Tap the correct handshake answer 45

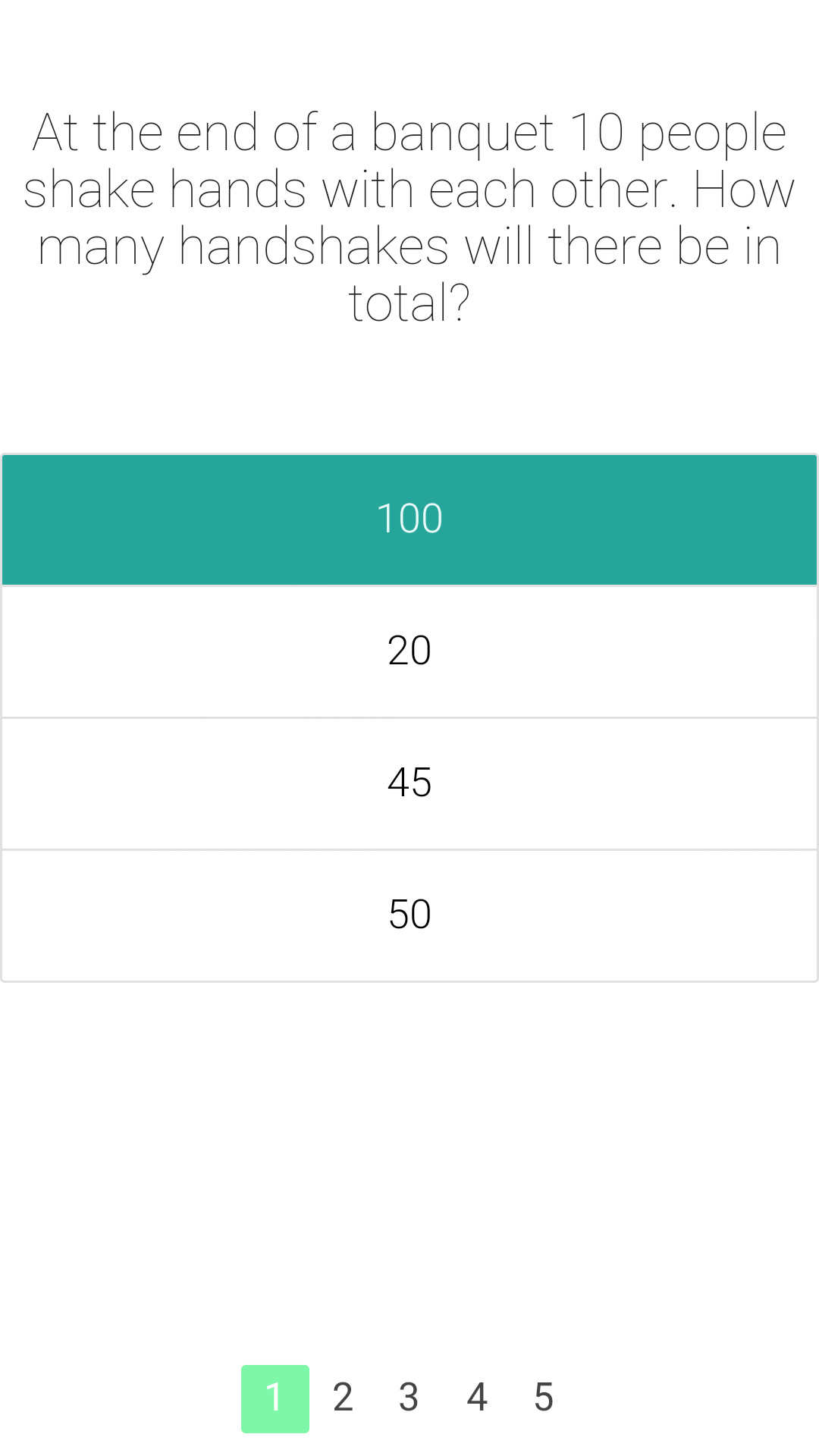pyautogui.click(x=409, y=782)
